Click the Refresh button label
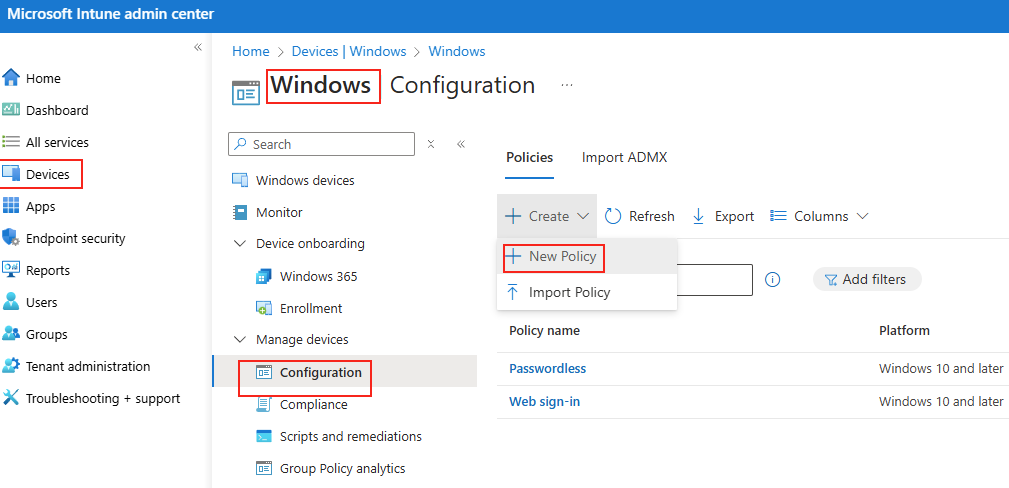This screenshot has width=1009, height=488. pyautogui.click(x=651, y=216)
